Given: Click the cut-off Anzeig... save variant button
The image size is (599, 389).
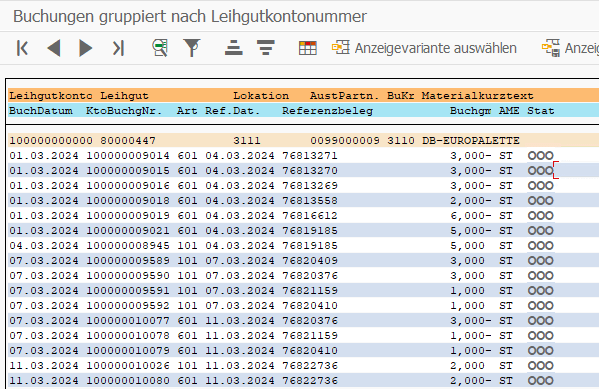Looking at the screenshot, I should (x=570, y=48).
